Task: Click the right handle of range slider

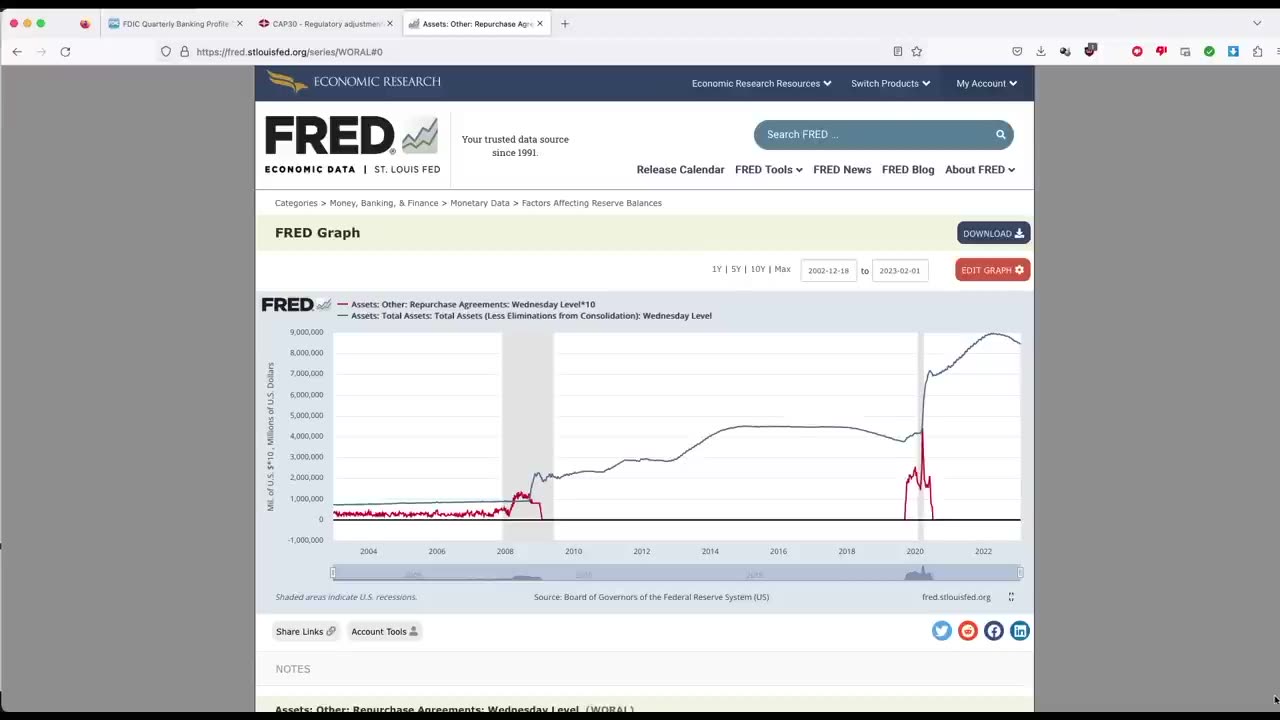Action: (1020, 573)
